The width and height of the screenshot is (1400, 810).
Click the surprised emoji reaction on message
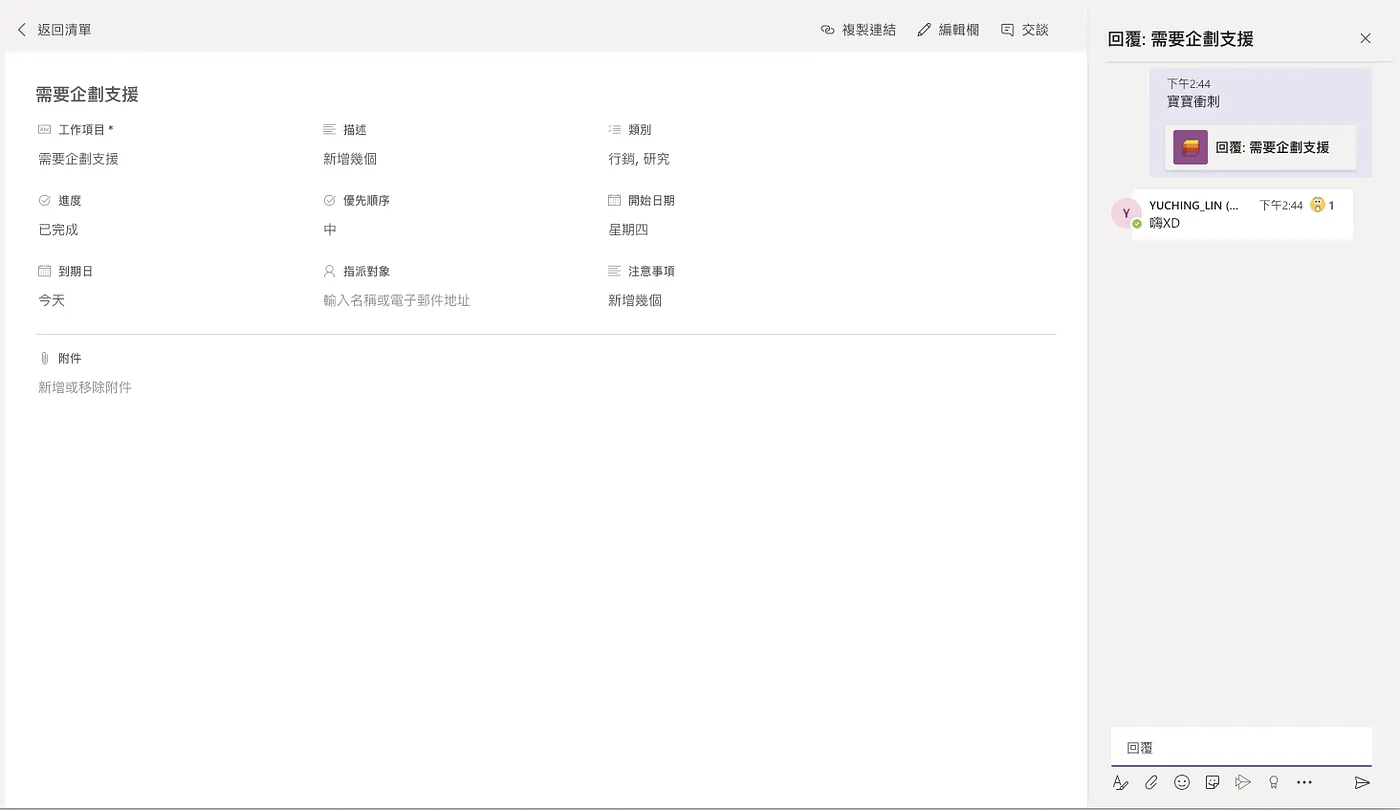pyautogui.click(x=1318, y=205)
